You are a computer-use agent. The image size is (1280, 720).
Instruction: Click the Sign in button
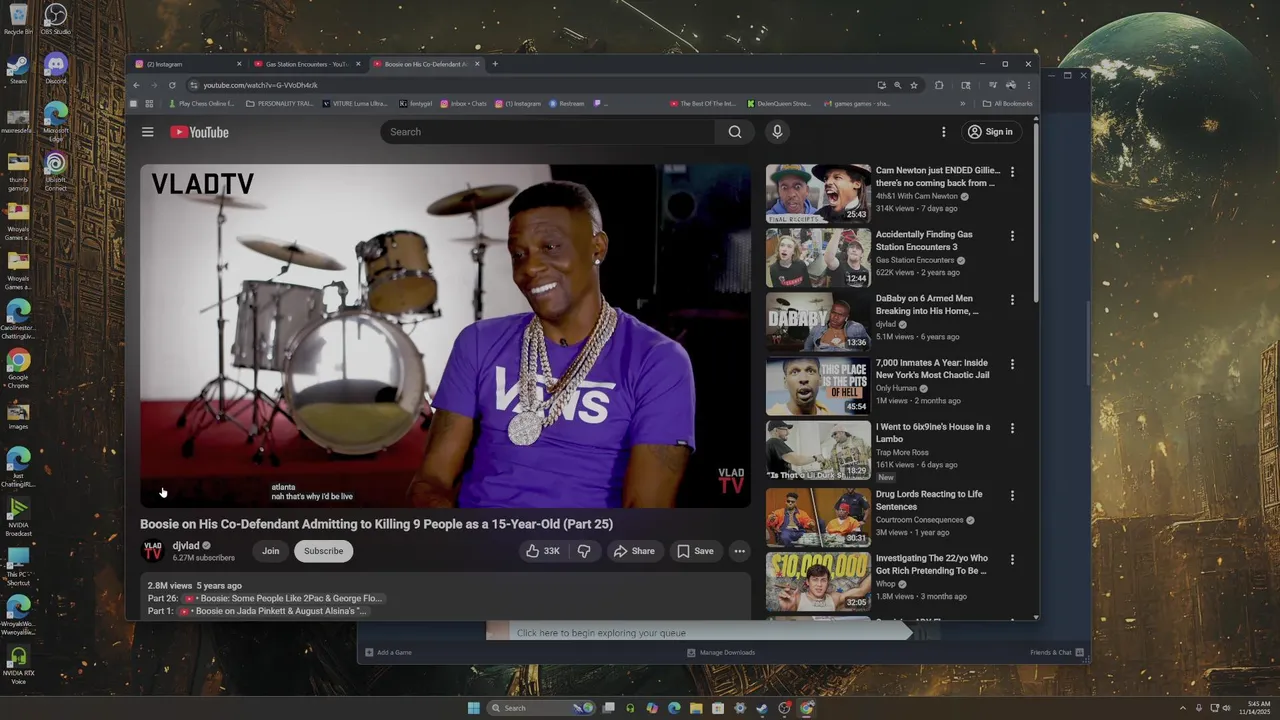992,132
